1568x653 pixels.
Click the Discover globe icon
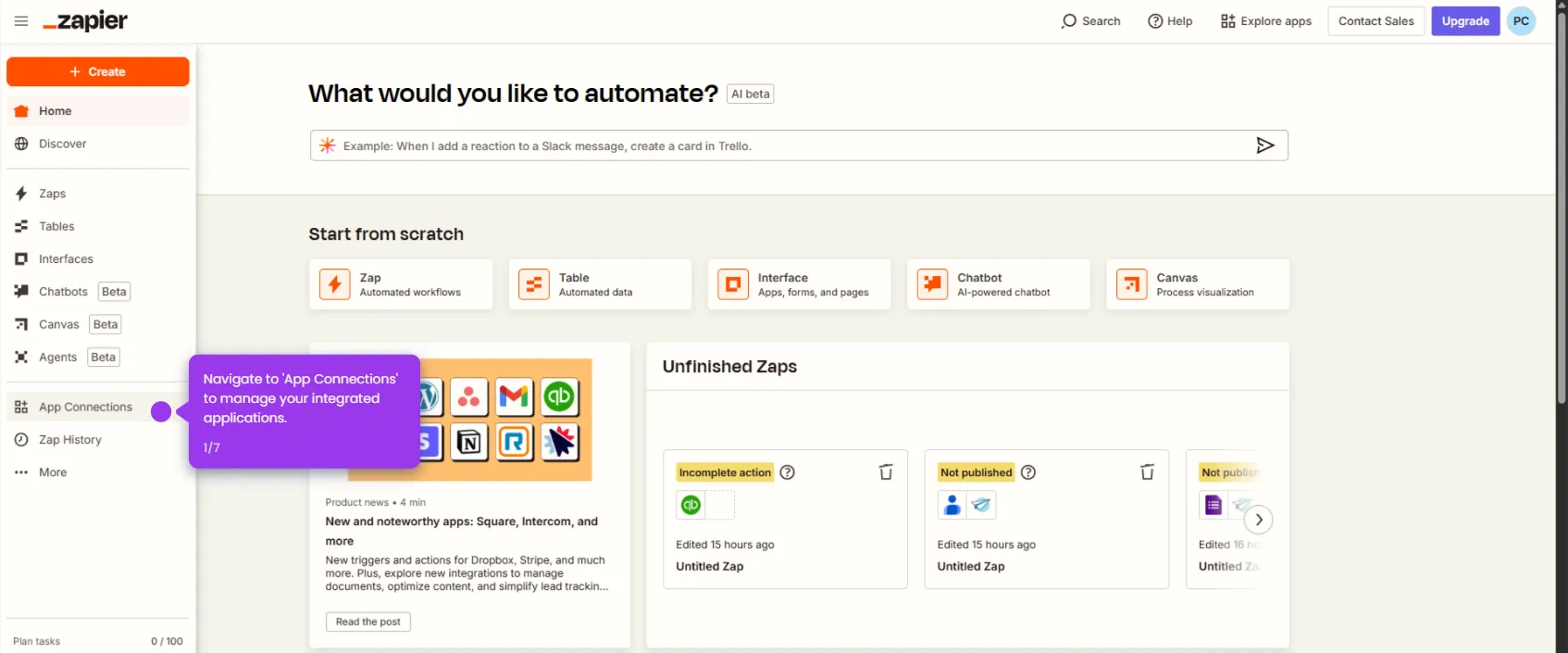[x=21, y=144]
